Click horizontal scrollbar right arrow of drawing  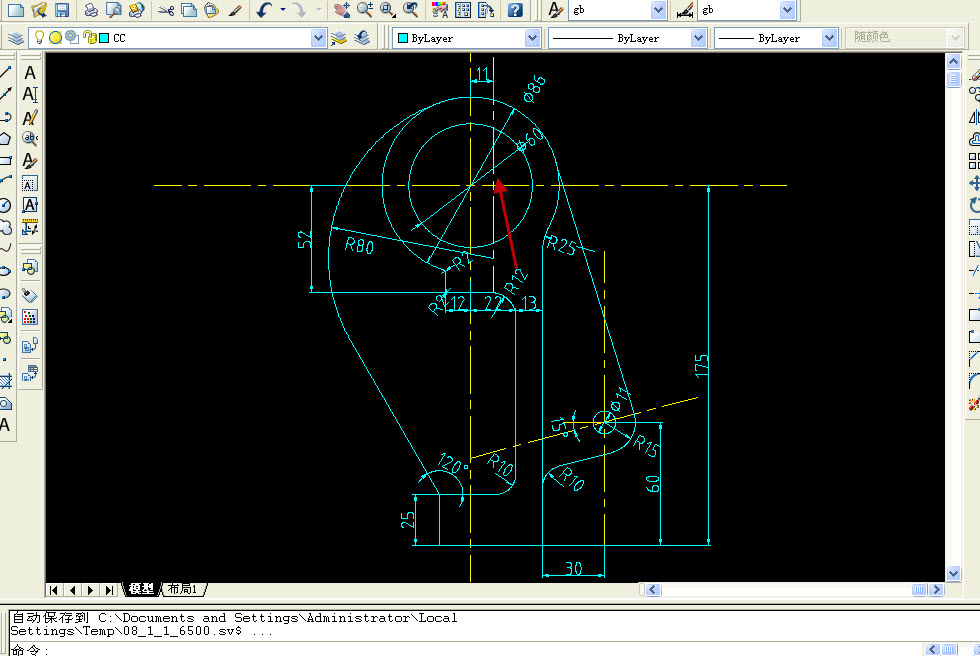[x=936, y=590]
